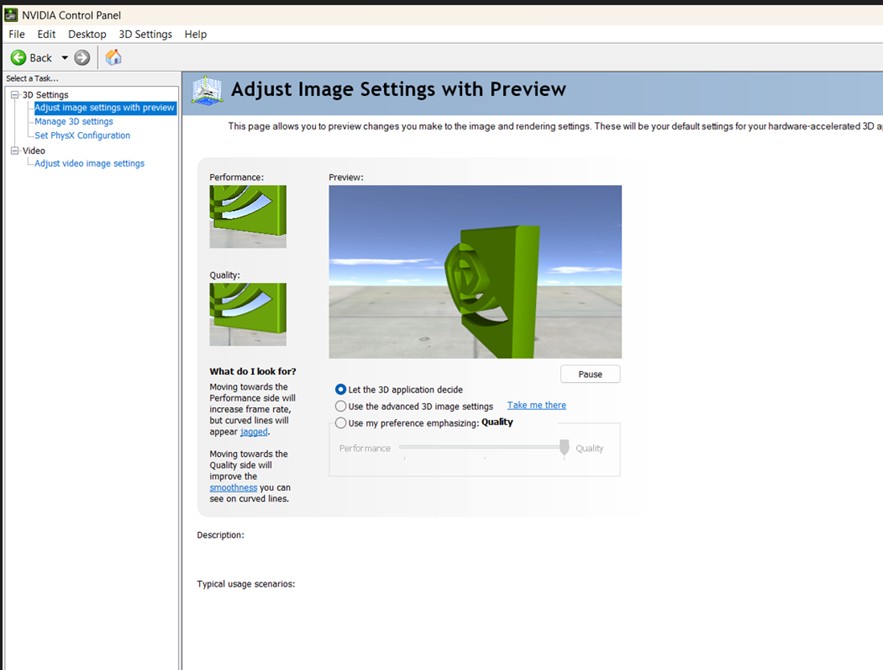Open the 3D Settings menu in menu bar
Screen dimensions: 883x670
[145, 34]
